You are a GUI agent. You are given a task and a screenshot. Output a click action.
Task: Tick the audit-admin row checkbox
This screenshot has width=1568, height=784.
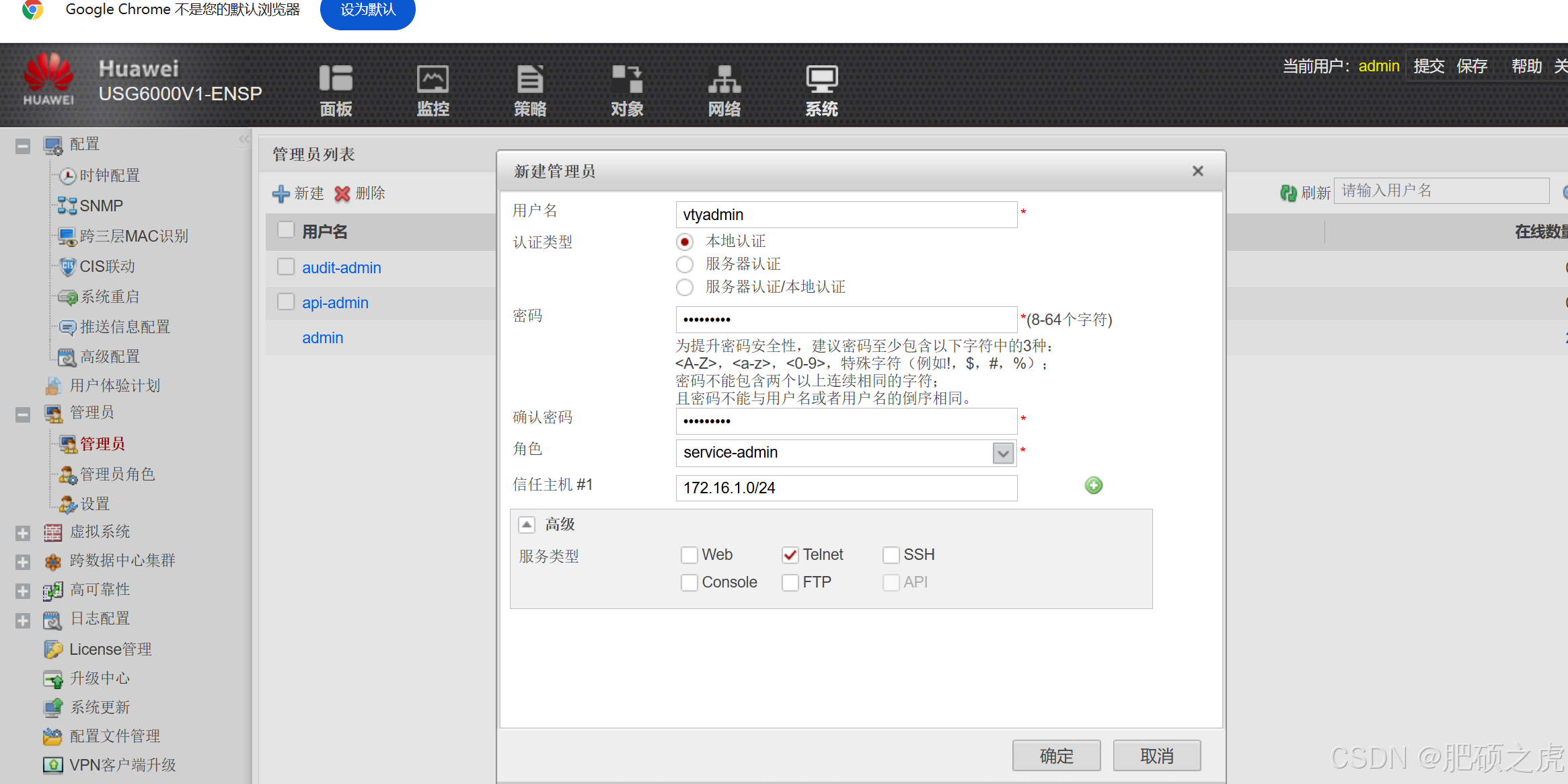pos(286,267)
